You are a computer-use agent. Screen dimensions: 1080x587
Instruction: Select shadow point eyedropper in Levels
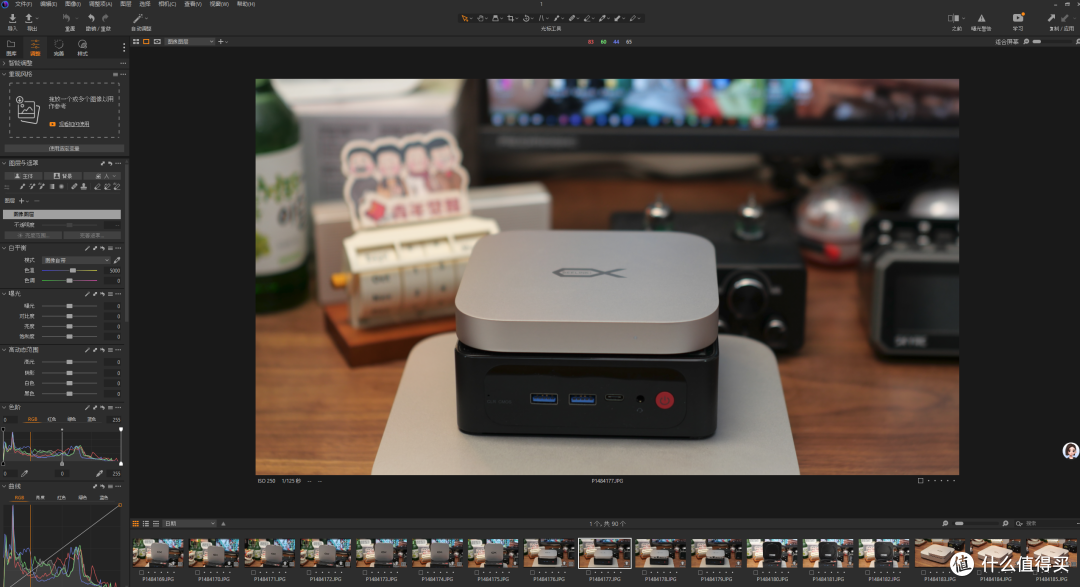pos(25,474)
